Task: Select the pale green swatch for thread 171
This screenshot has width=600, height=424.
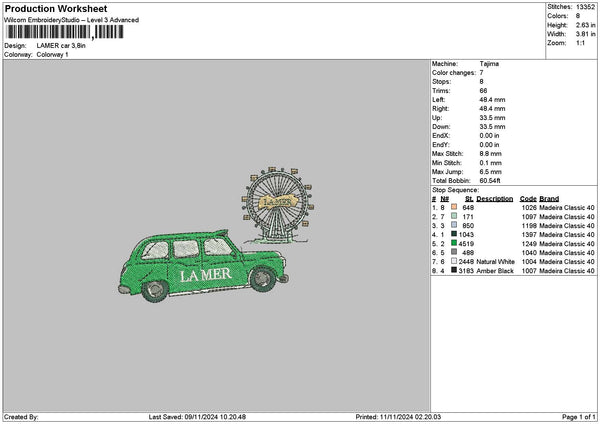Action: tap(454, 216)
